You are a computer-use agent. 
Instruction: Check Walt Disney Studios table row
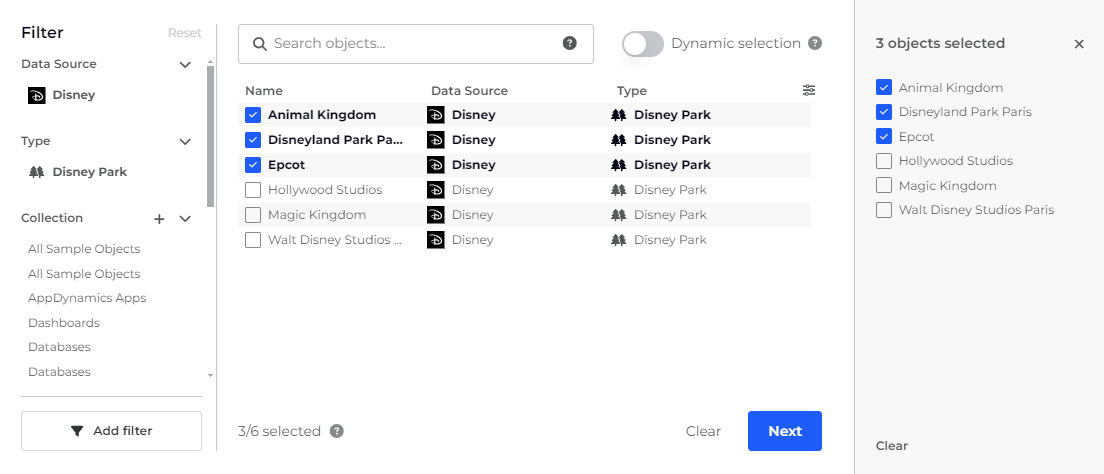(253, 240)
